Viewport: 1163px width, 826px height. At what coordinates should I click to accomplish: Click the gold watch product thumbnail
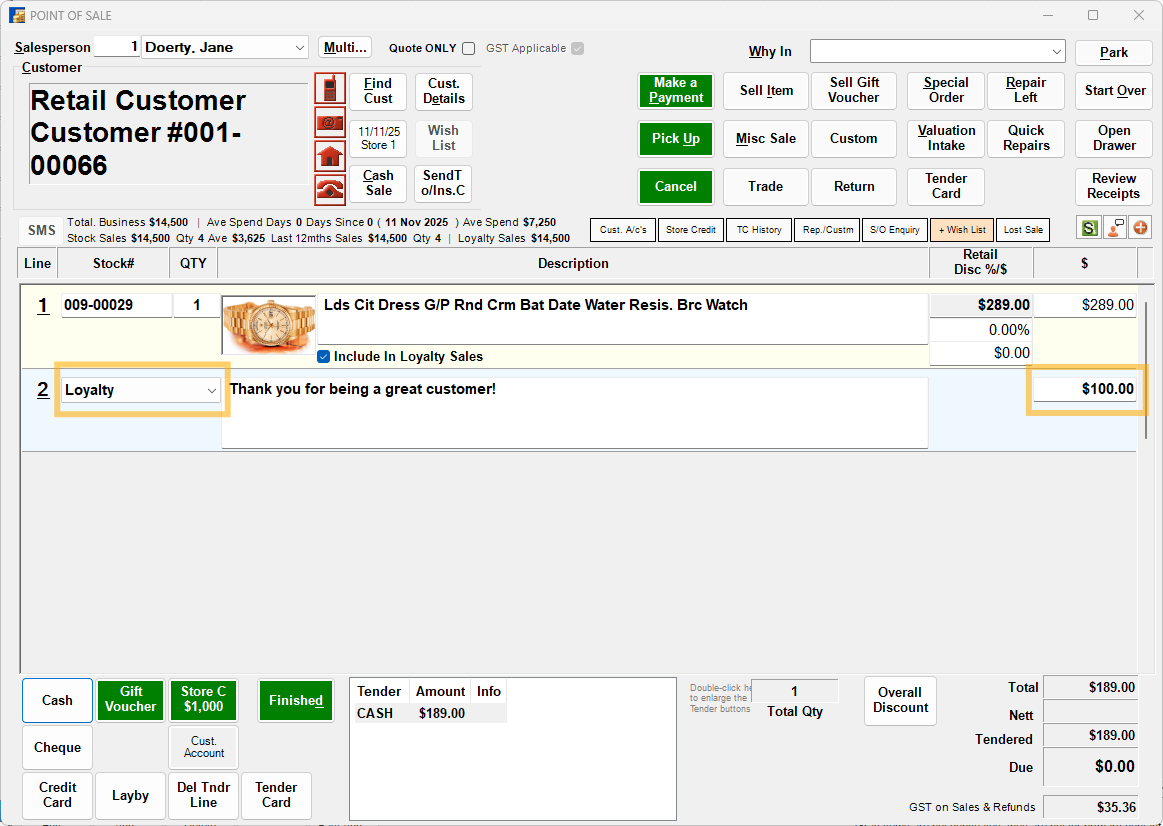(268, 325)
